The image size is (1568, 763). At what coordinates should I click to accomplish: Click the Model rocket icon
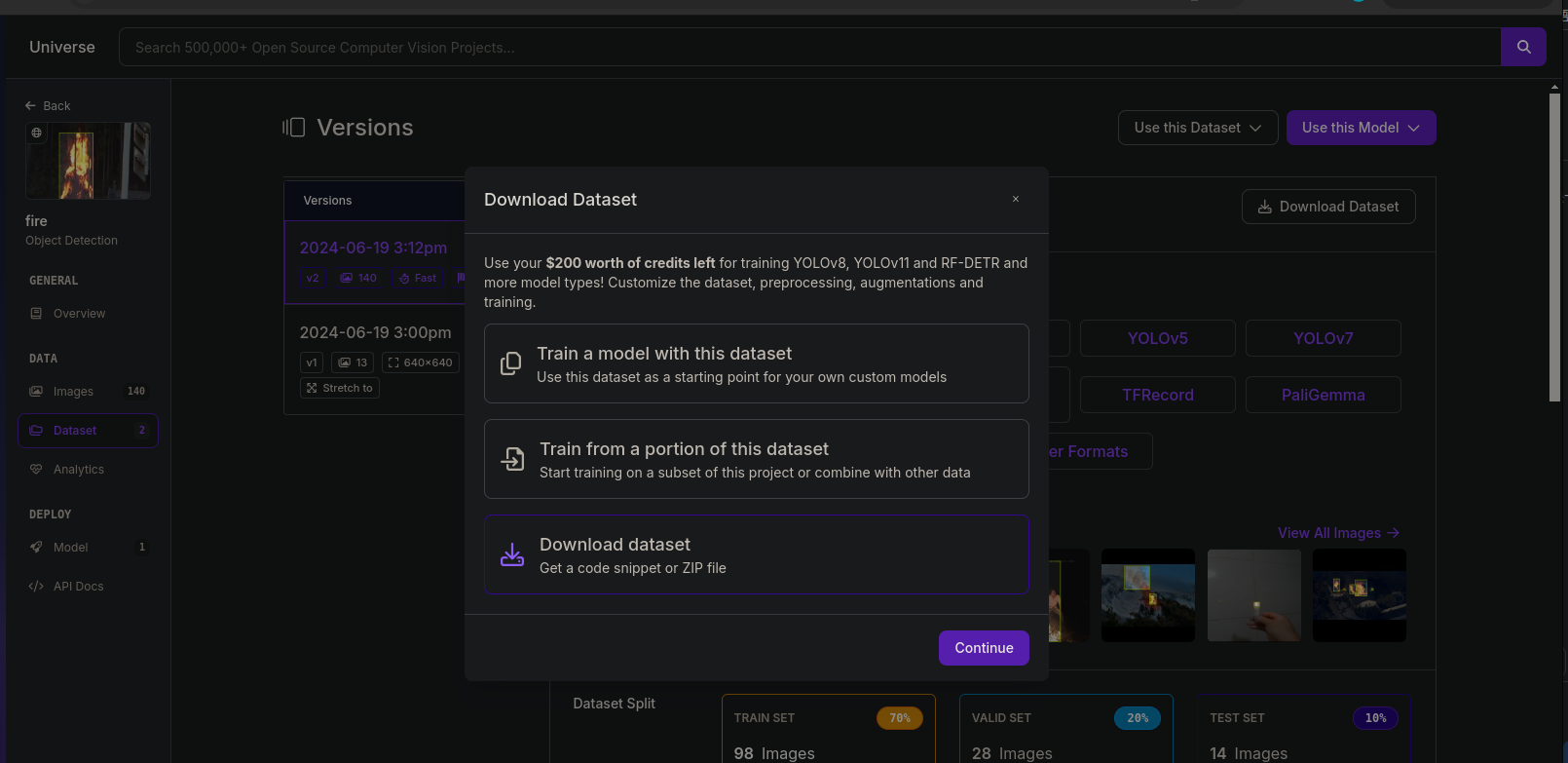pos(36,548)
